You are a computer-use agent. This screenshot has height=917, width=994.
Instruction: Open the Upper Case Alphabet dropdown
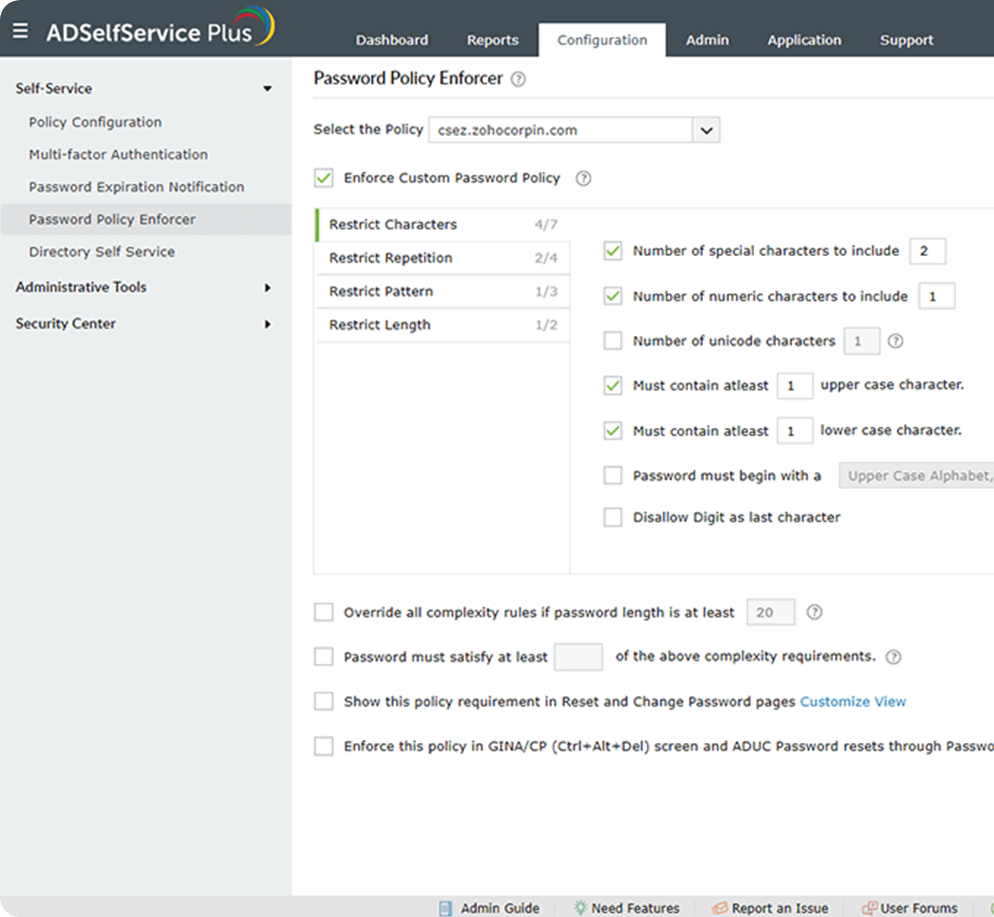[916, 475]
